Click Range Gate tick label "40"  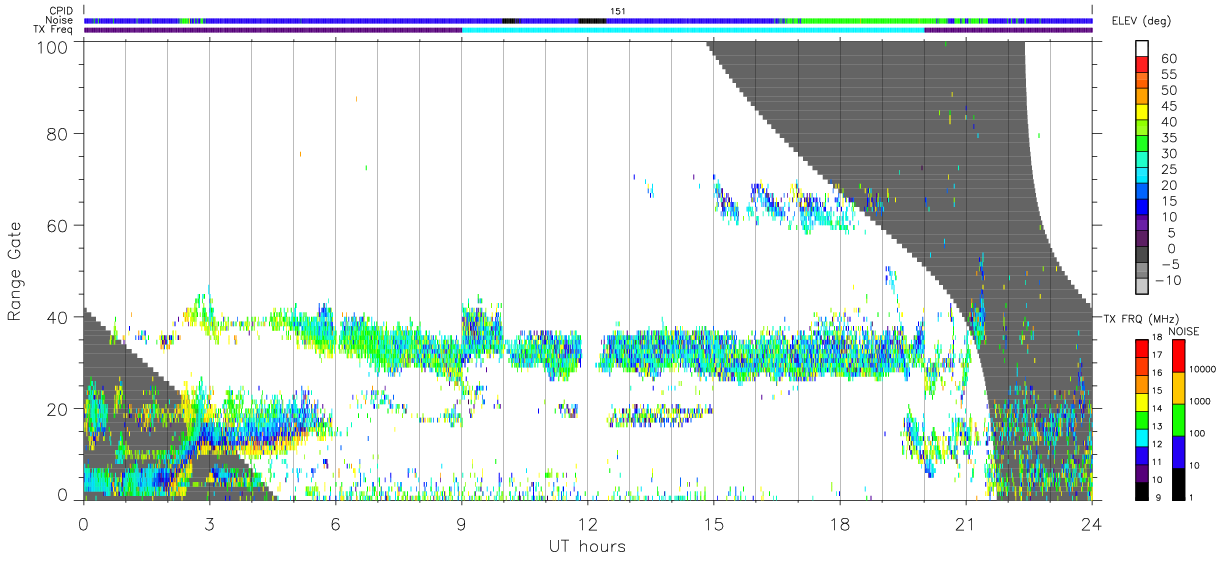[x=59, y=317]
